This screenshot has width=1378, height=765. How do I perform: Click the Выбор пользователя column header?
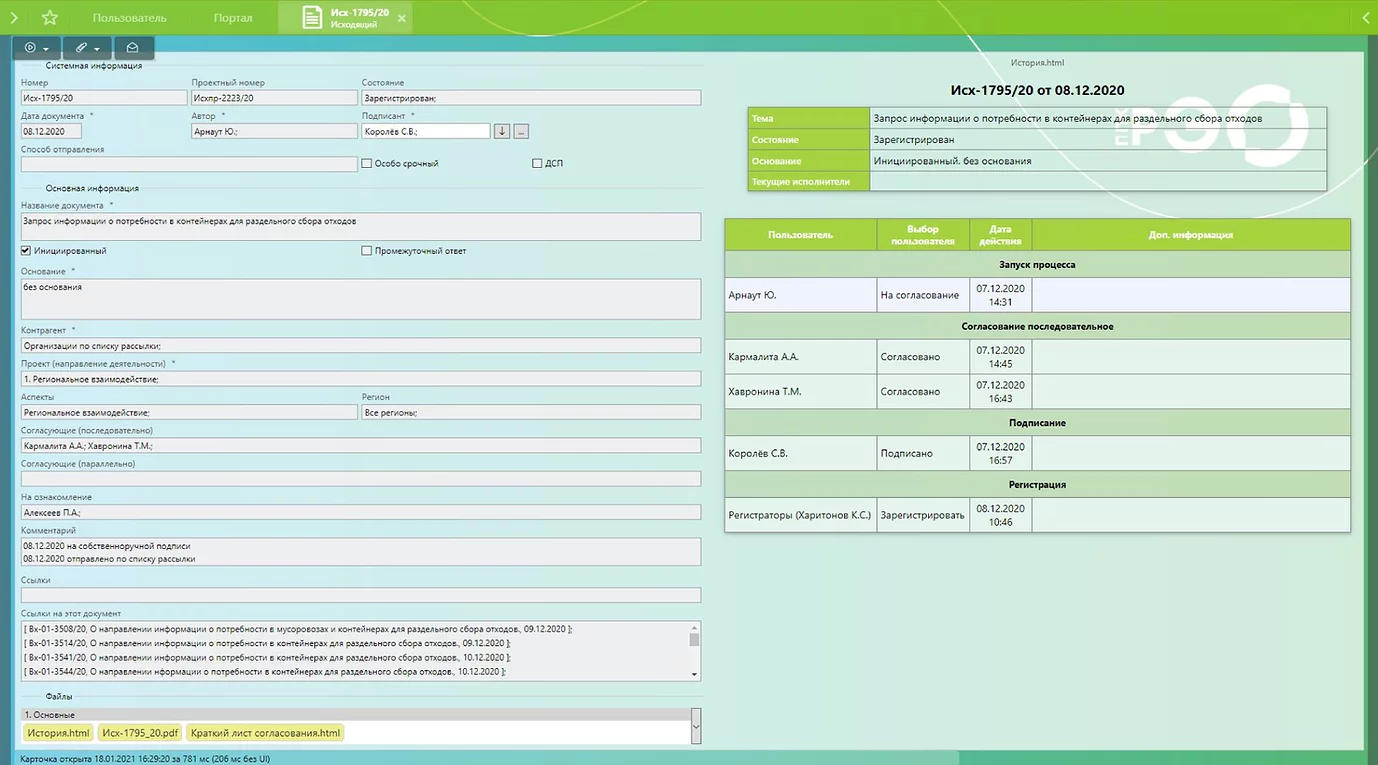pos(923,235)
